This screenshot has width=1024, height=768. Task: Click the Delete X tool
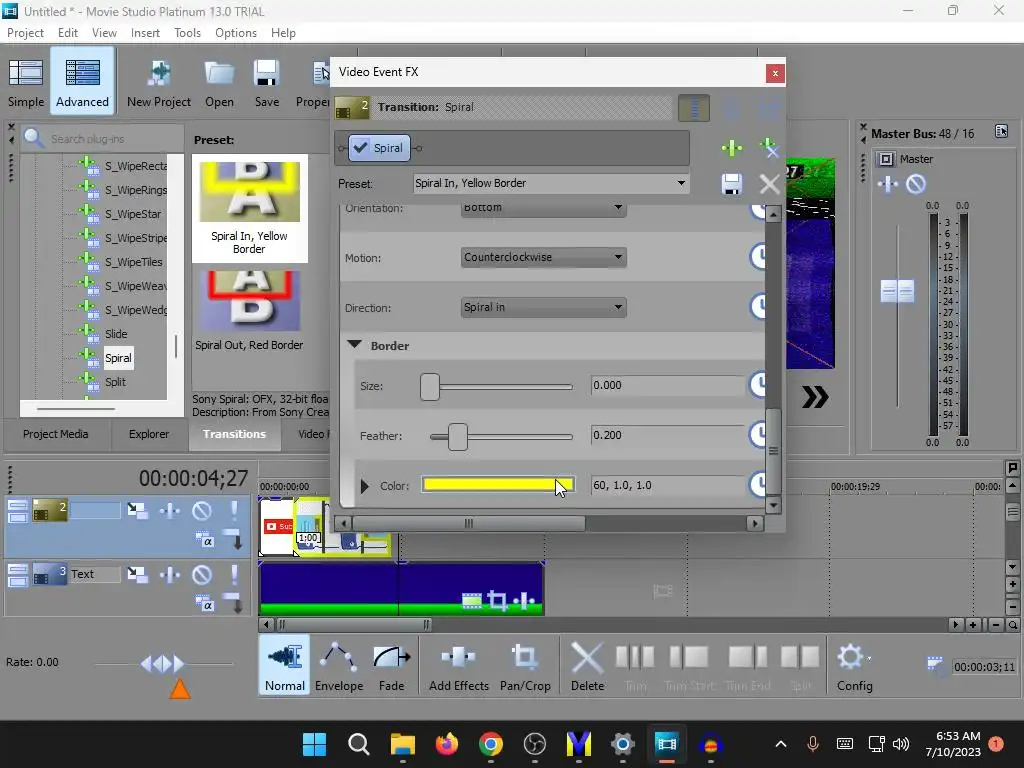coord(587,666)
